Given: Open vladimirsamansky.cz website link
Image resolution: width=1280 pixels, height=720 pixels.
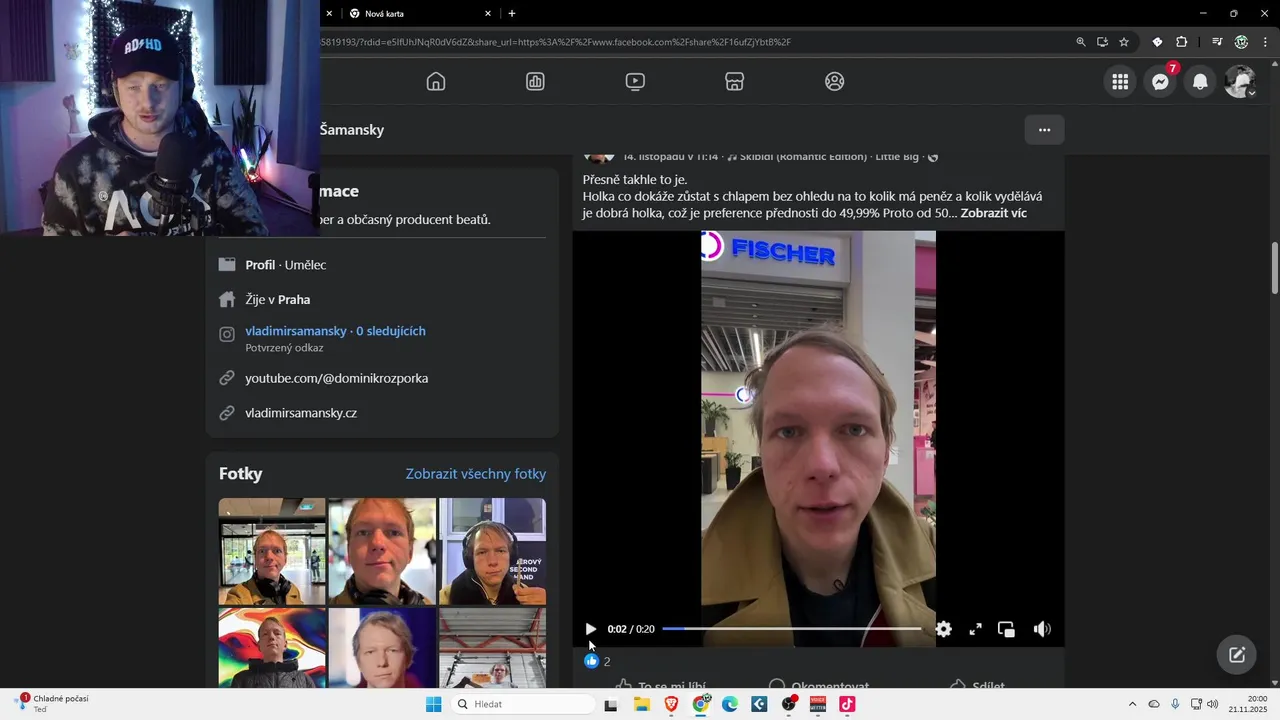Looking at the screenshot, I should click(x=301, y=413).
